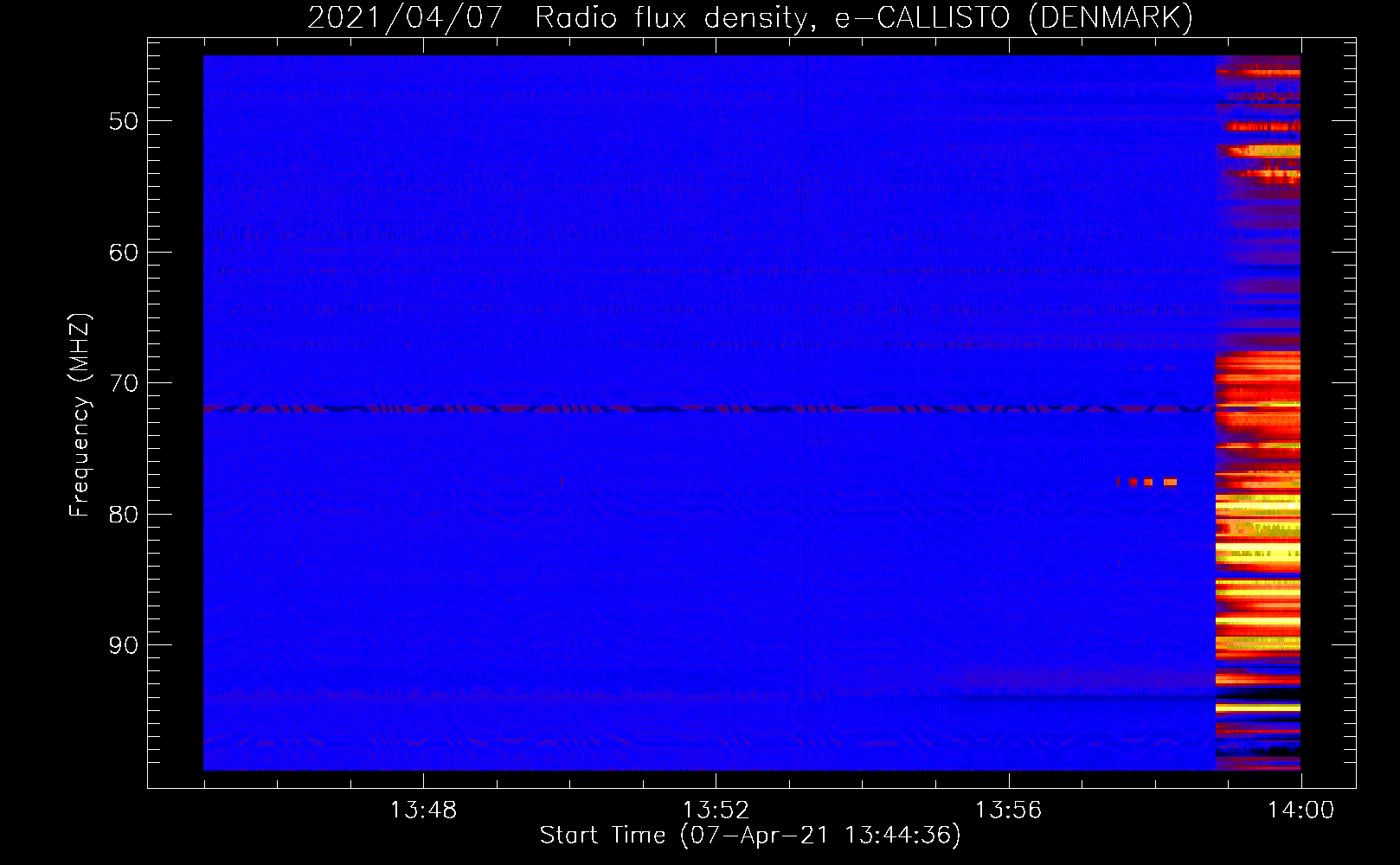This screenshot has height=865, width=1400.
Task: Click the dark horizontal interference line at 72 MHz
Action: 710,408
